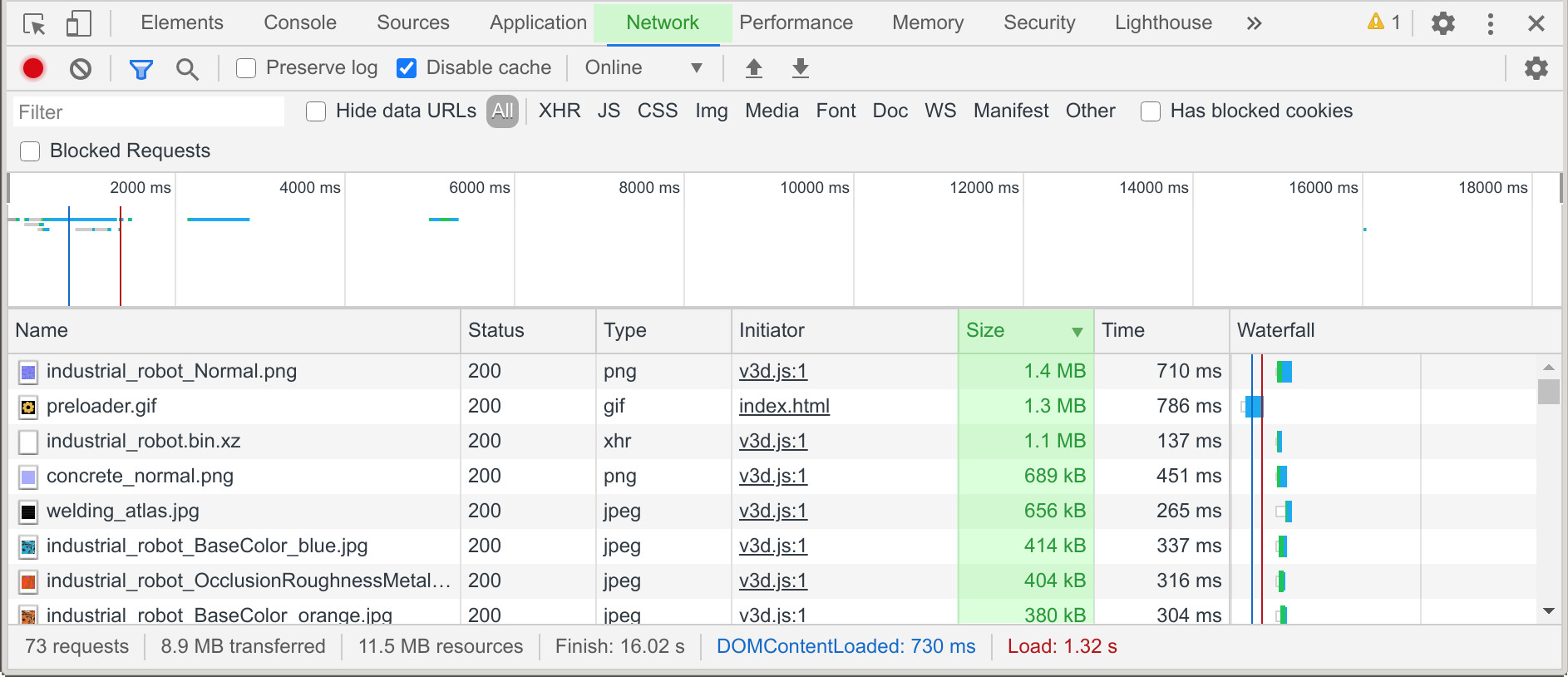Open DevTools settings gear icon
This screenshot has width=1568, height=677.
pos(1443,23)
